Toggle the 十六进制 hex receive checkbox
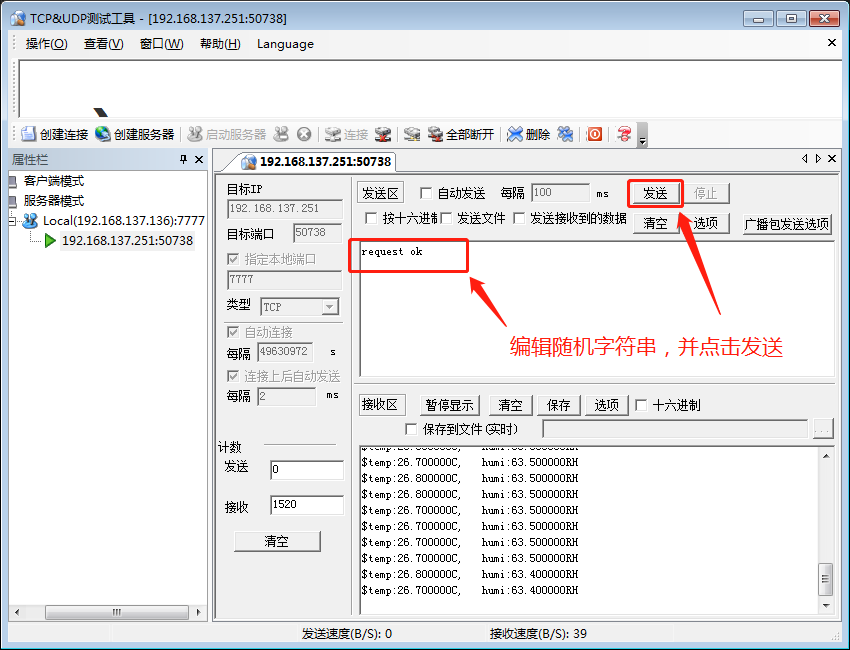The image size is (850, 650). 641,405
